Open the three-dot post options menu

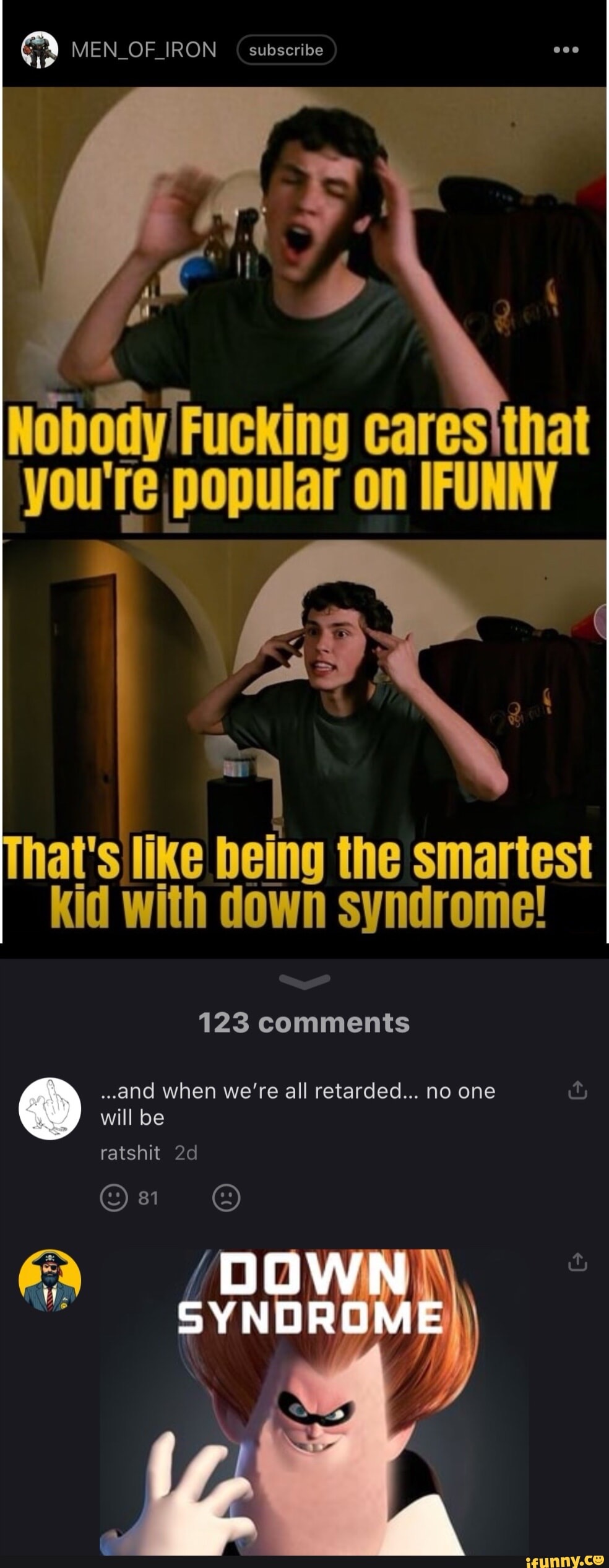(566, 50)
